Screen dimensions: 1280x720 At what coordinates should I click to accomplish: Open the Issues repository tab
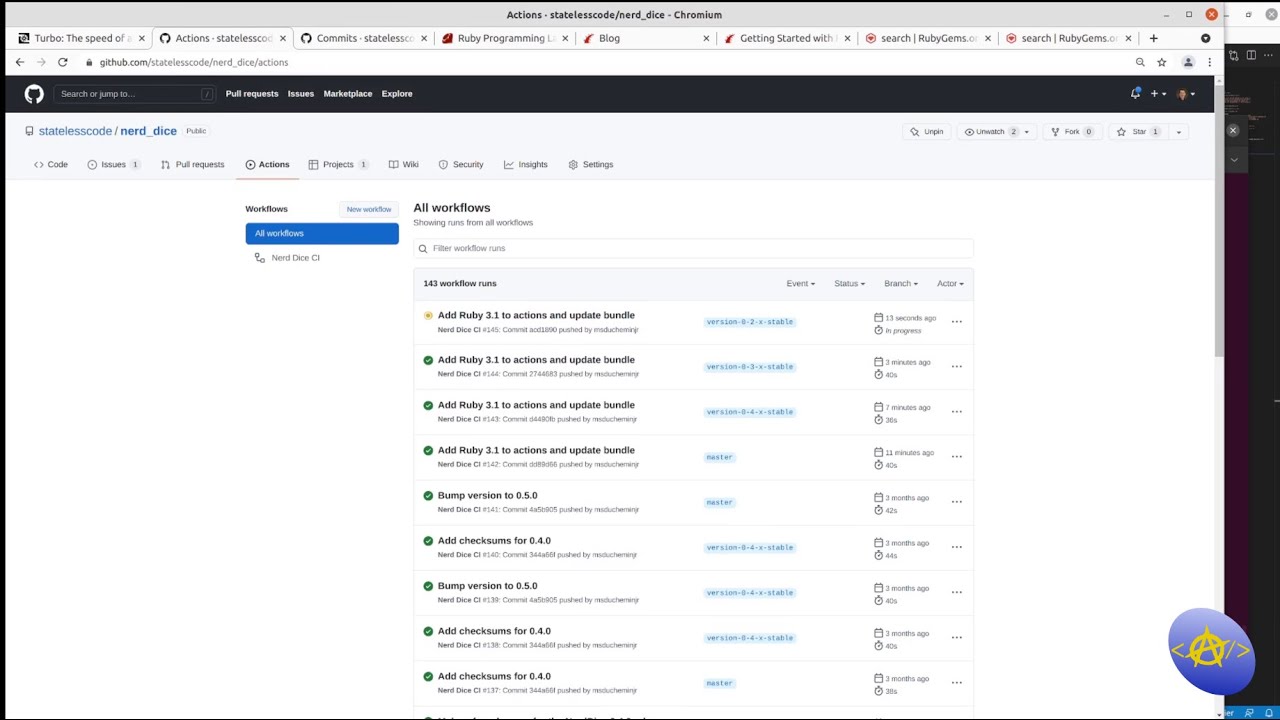tap(113, 164)
